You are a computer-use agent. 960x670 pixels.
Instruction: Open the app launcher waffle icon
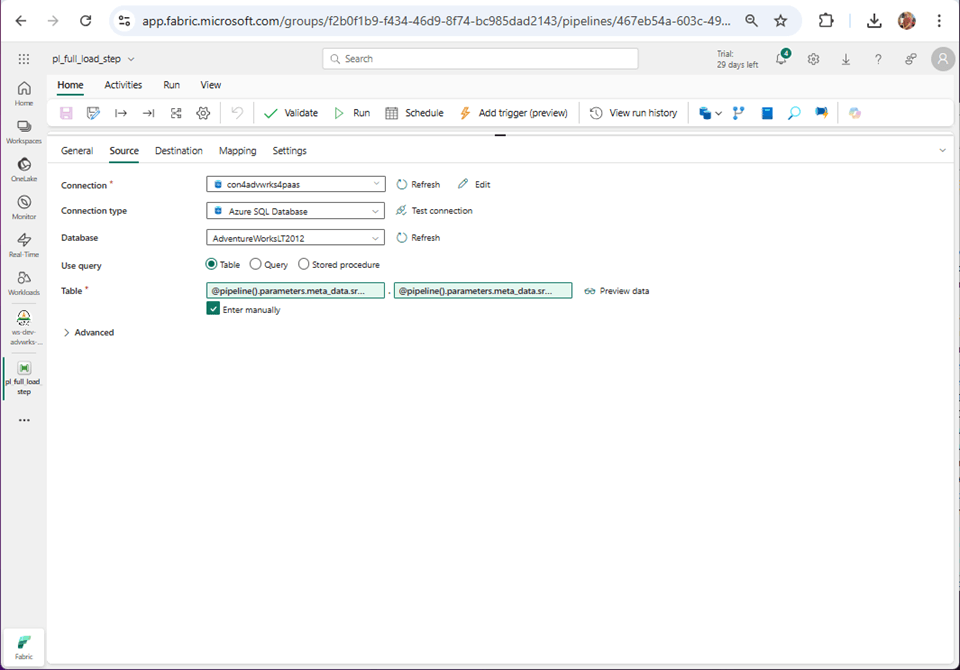point(24,59)
